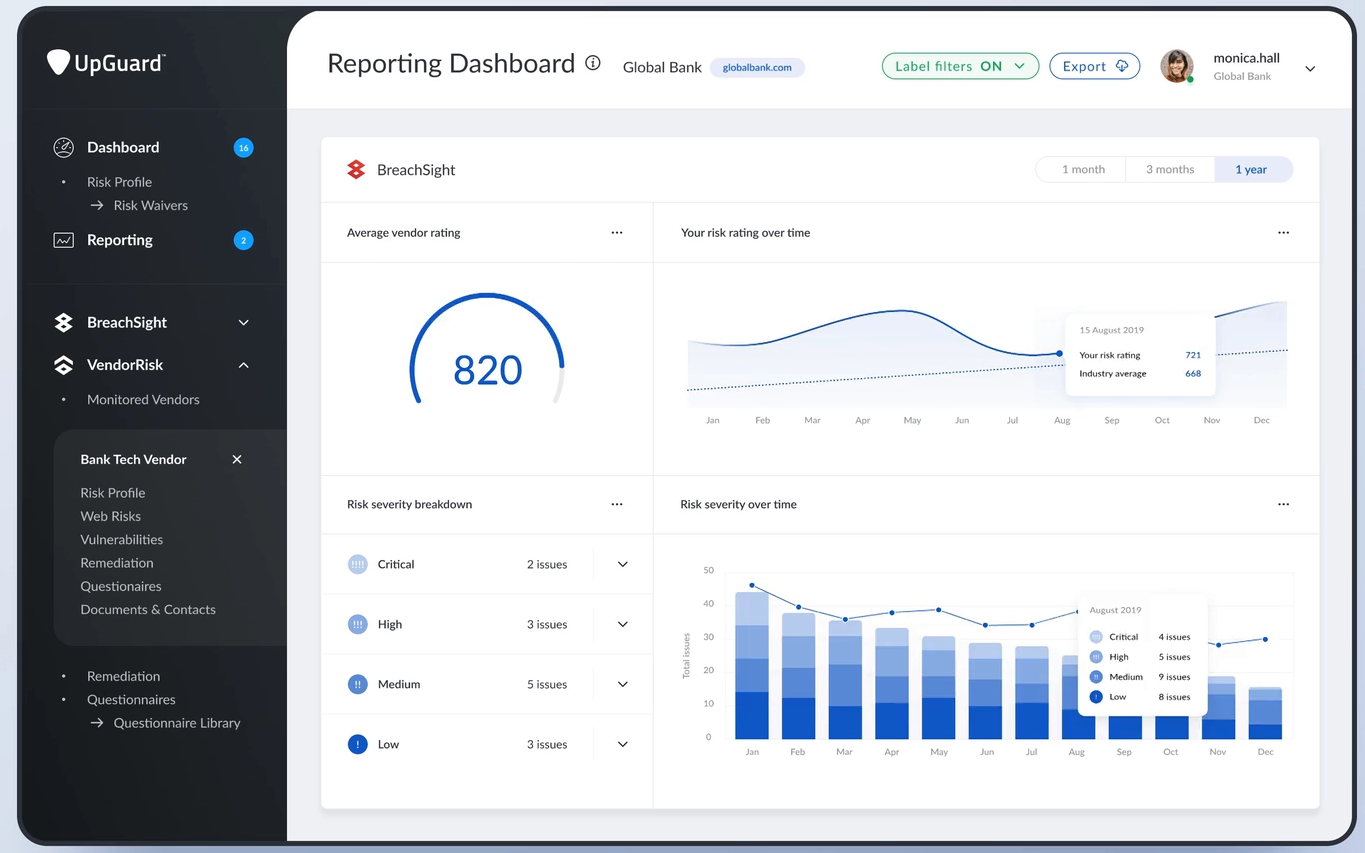The width and height of the screenshot is (1365, 853).
Task: Click the UpGuard shield logo
Action: click(x=59, y=62)
